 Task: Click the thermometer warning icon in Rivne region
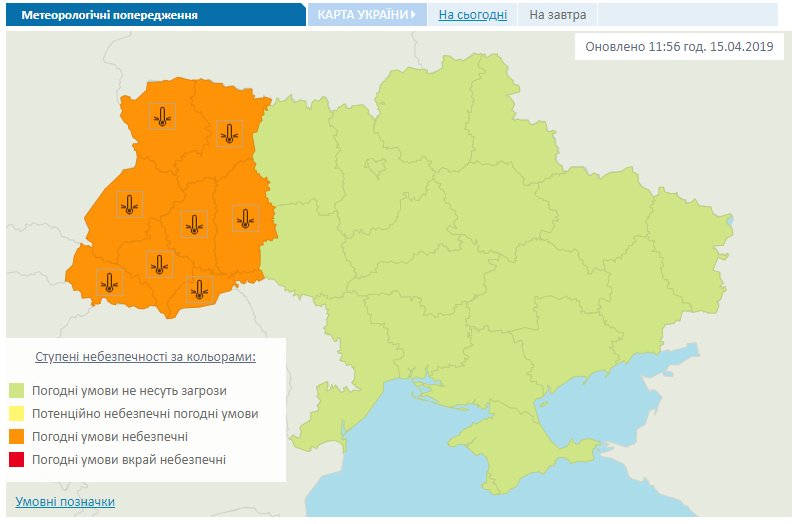point(229,134)
